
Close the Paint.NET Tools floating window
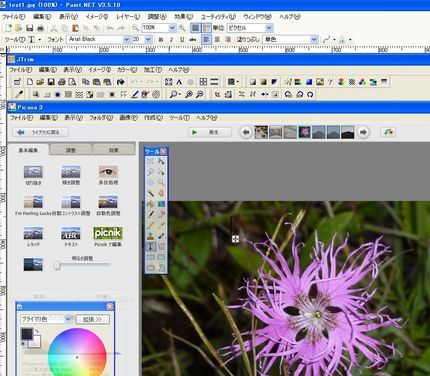click(163, 151)
